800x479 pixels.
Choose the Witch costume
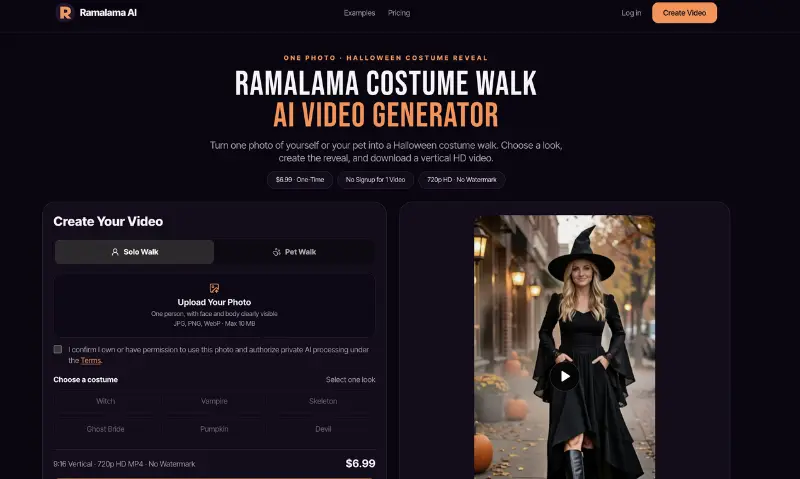[106, 401]
